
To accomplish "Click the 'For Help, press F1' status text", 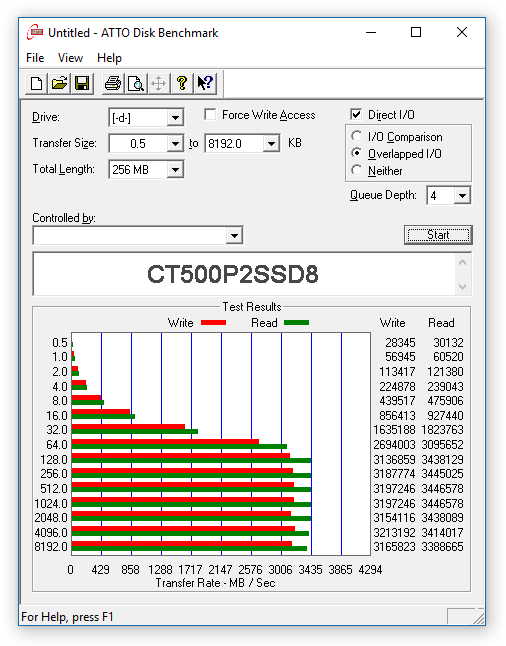I will (x=67, y=617).
